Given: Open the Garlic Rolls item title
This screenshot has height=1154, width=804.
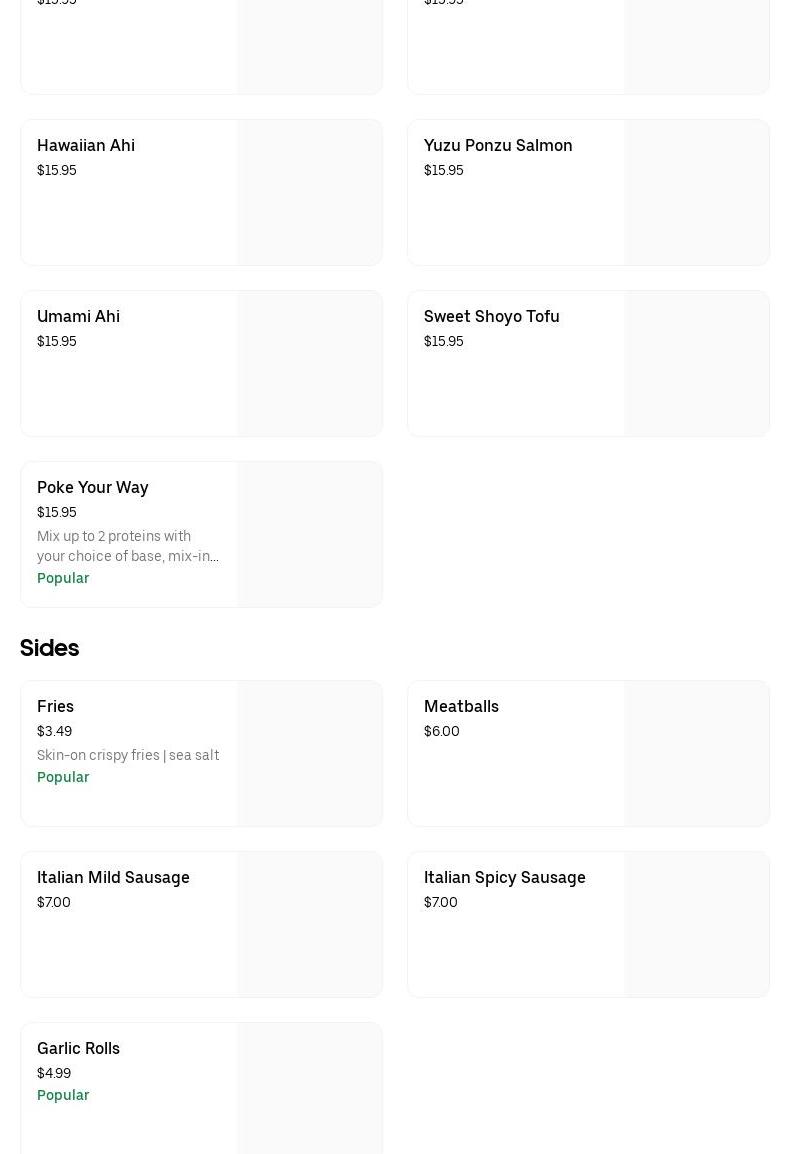Looking at the screenshot, I should pos(78,1048).
